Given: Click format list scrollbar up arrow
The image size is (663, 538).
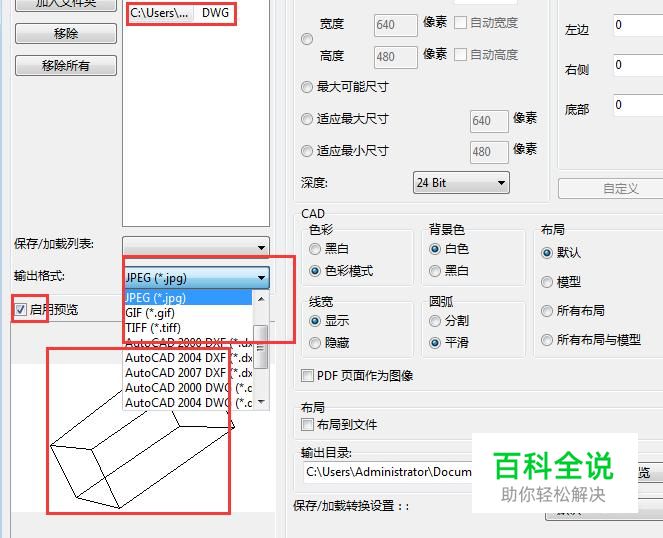Looking at the screenshot, I should click(x=261, y=299).
